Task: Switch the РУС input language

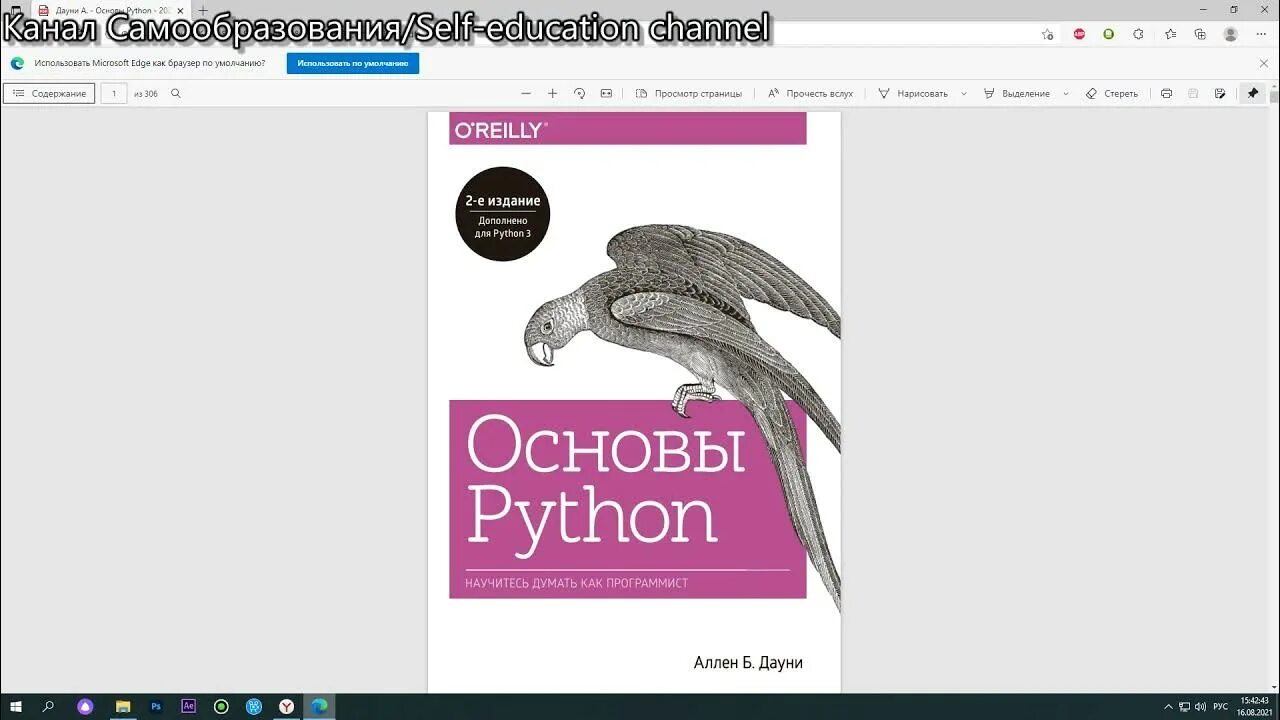Action: (x=1221, y=707)
